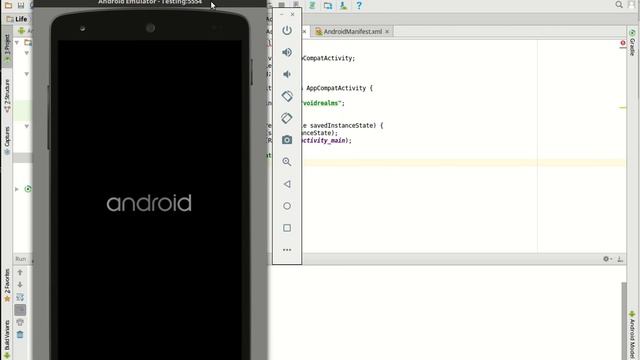640x360 pixels.
Task: Raise the emulator volume with the volume-up icon
Action: coord(287,52)
